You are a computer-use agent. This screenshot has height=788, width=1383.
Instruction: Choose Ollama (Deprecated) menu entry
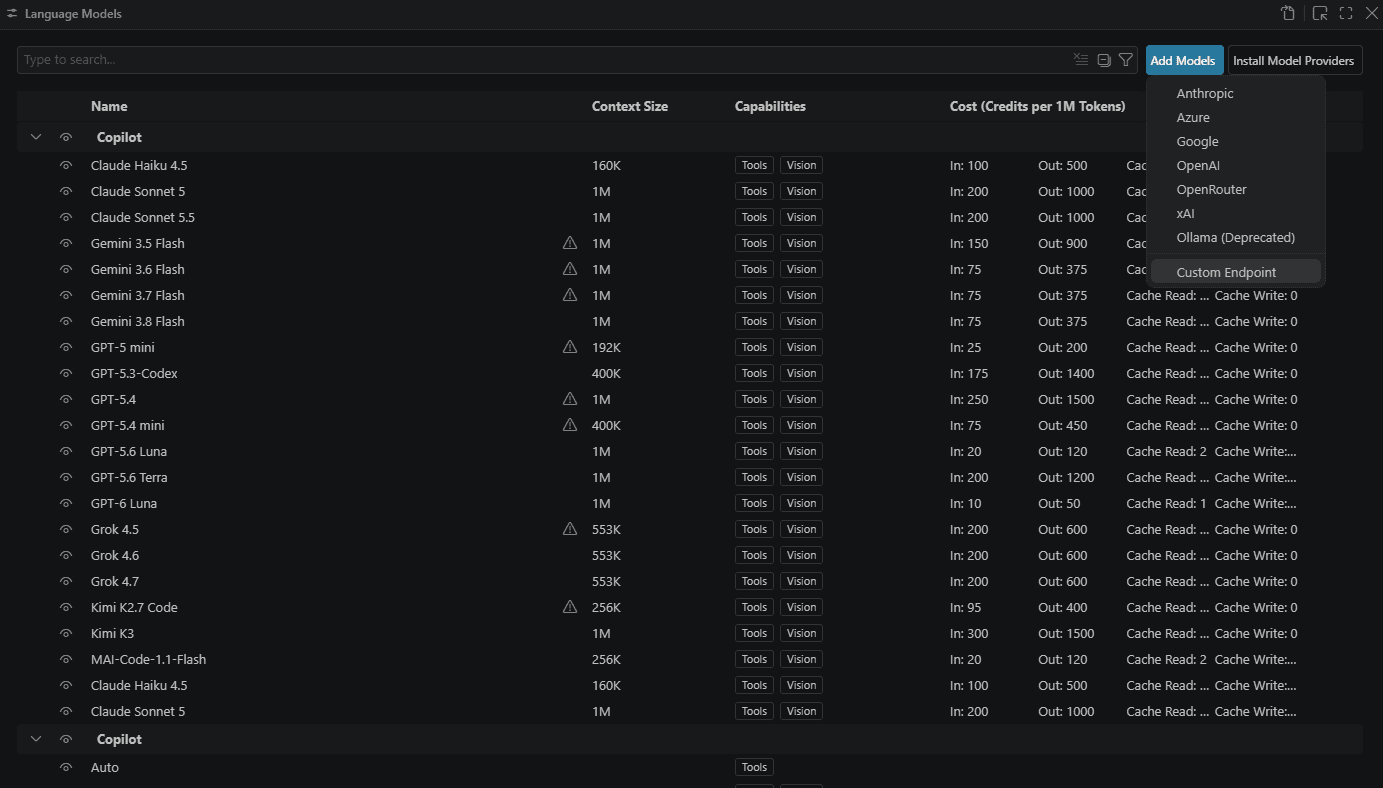1236,237
